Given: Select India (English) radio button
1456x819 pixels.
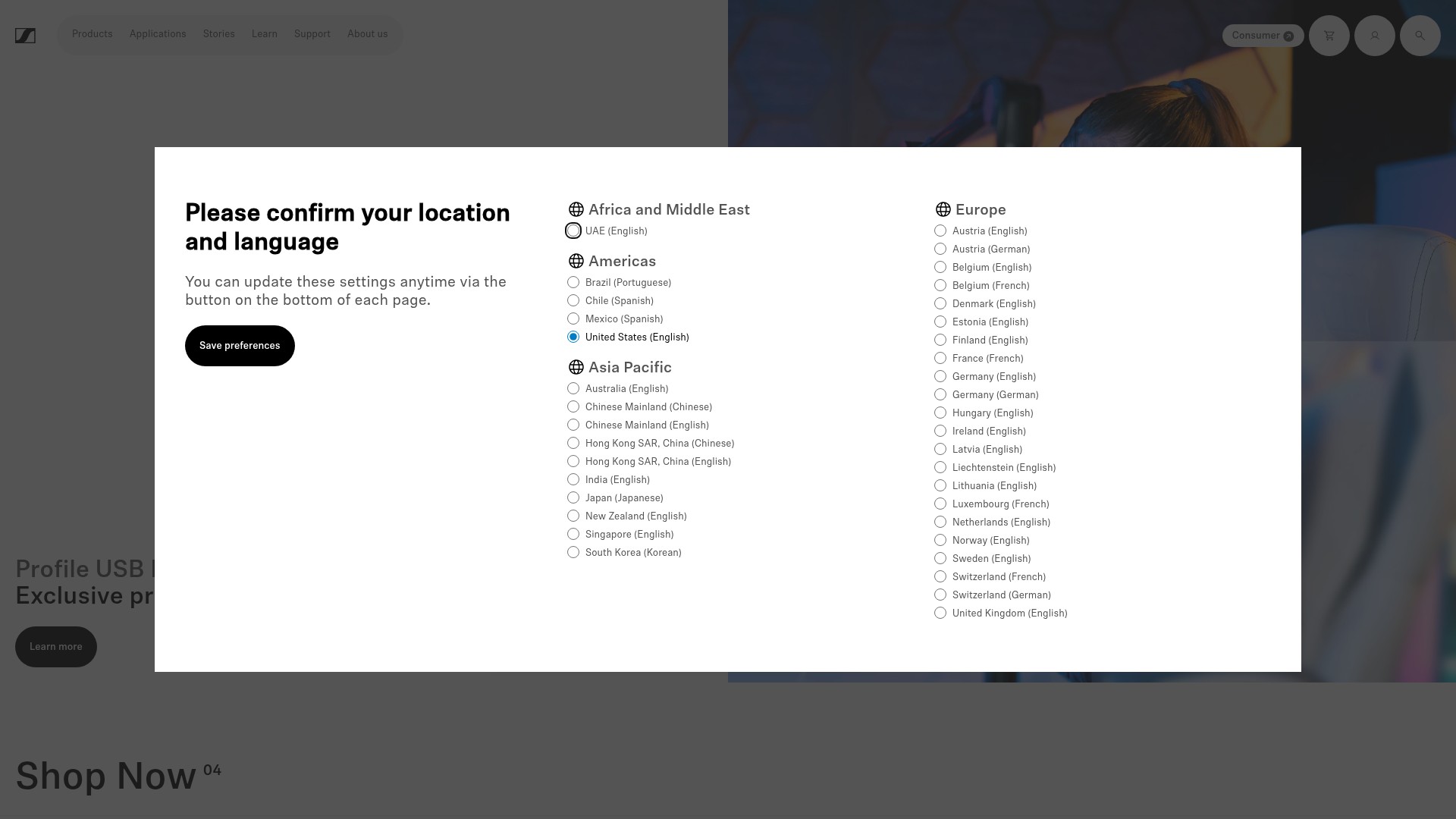Looking at the screenshot, I should 573,479.
